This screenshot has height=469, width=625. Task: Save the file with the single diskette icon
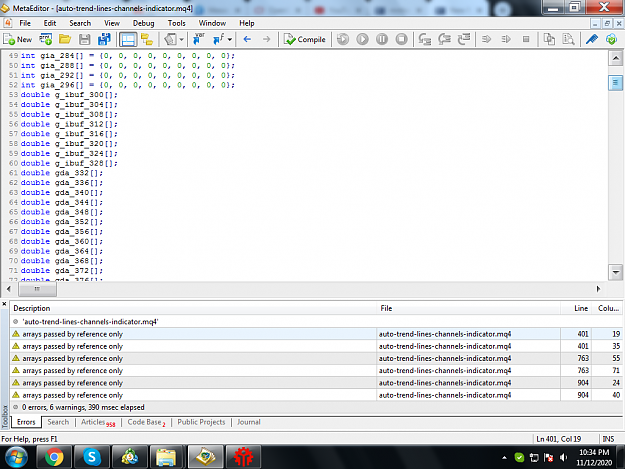coord(85,39)
